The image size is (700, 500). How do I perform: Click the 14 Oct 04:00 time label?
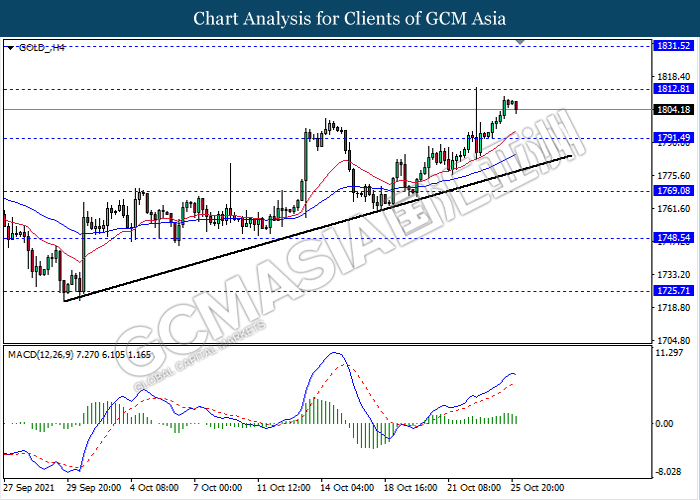(347, 488)
